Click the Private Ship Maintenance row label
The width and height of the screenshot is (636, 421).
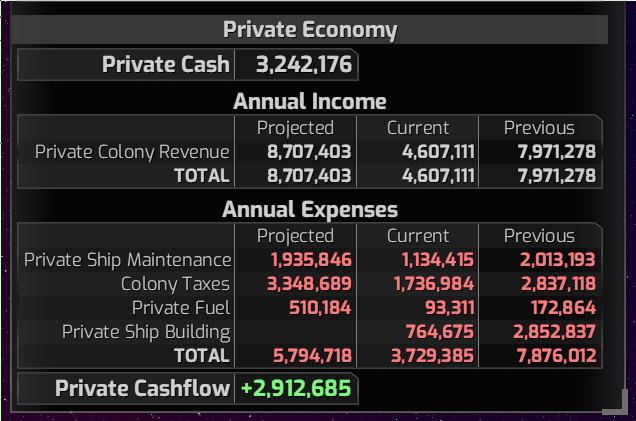(127, 260)
